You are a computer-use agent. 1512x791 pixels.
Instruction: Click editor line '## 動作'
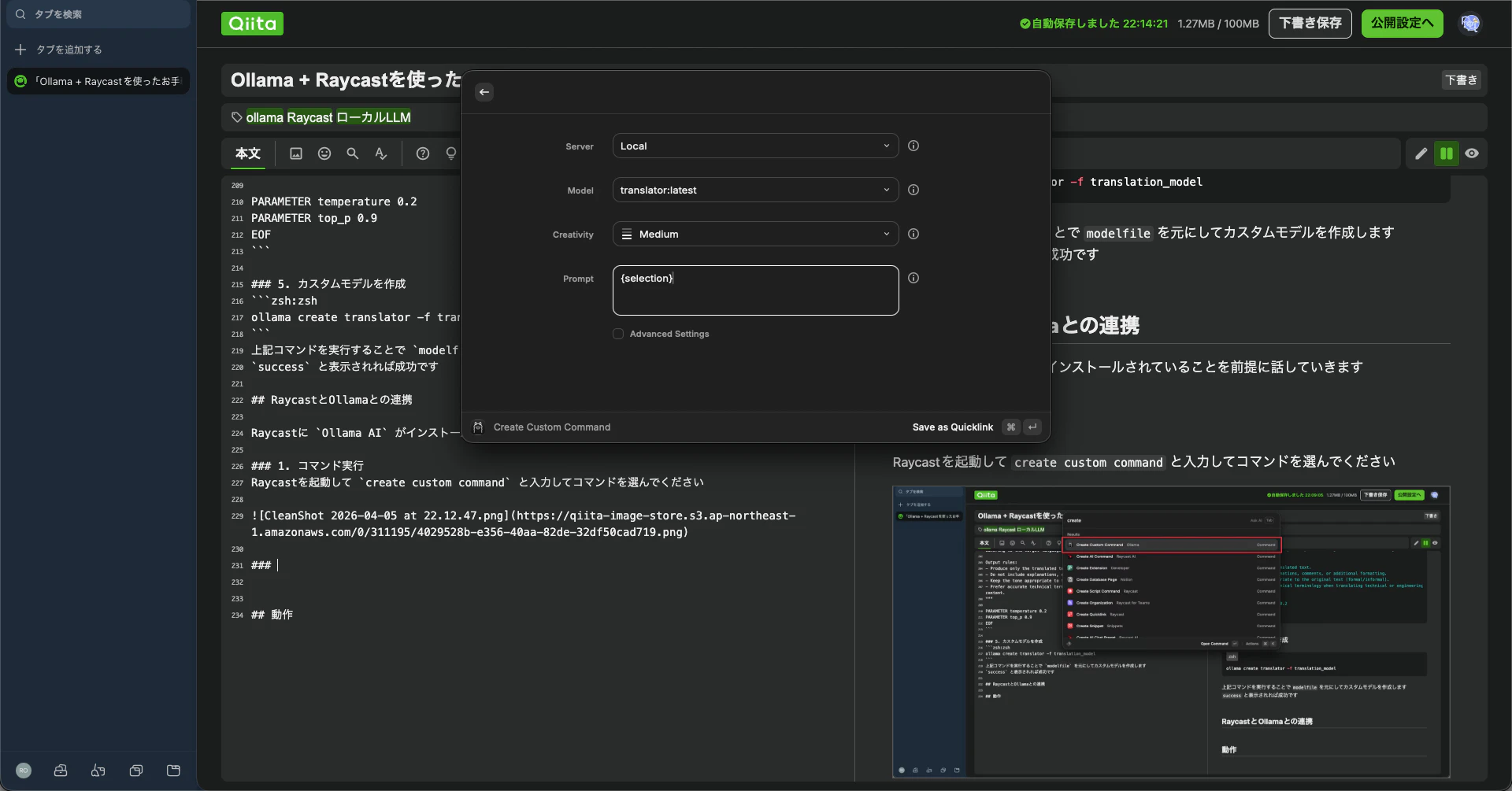click(x=272, y=615)
